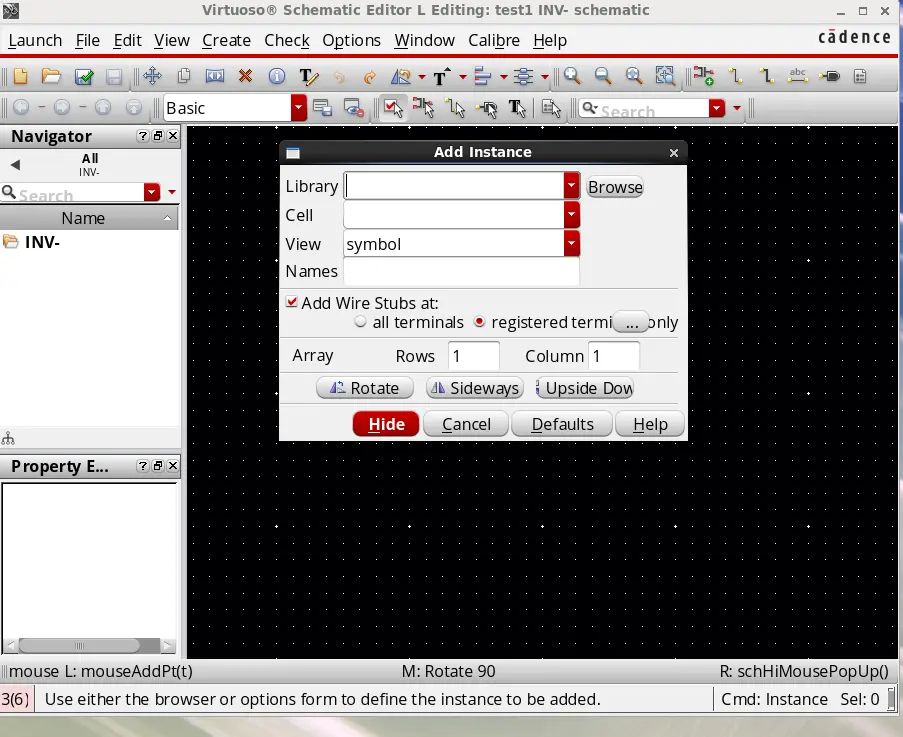The height and width of the screenshot is (737, 903).
Task: Toggle the wire selection filter button
Action: click(x=456, y=108)
